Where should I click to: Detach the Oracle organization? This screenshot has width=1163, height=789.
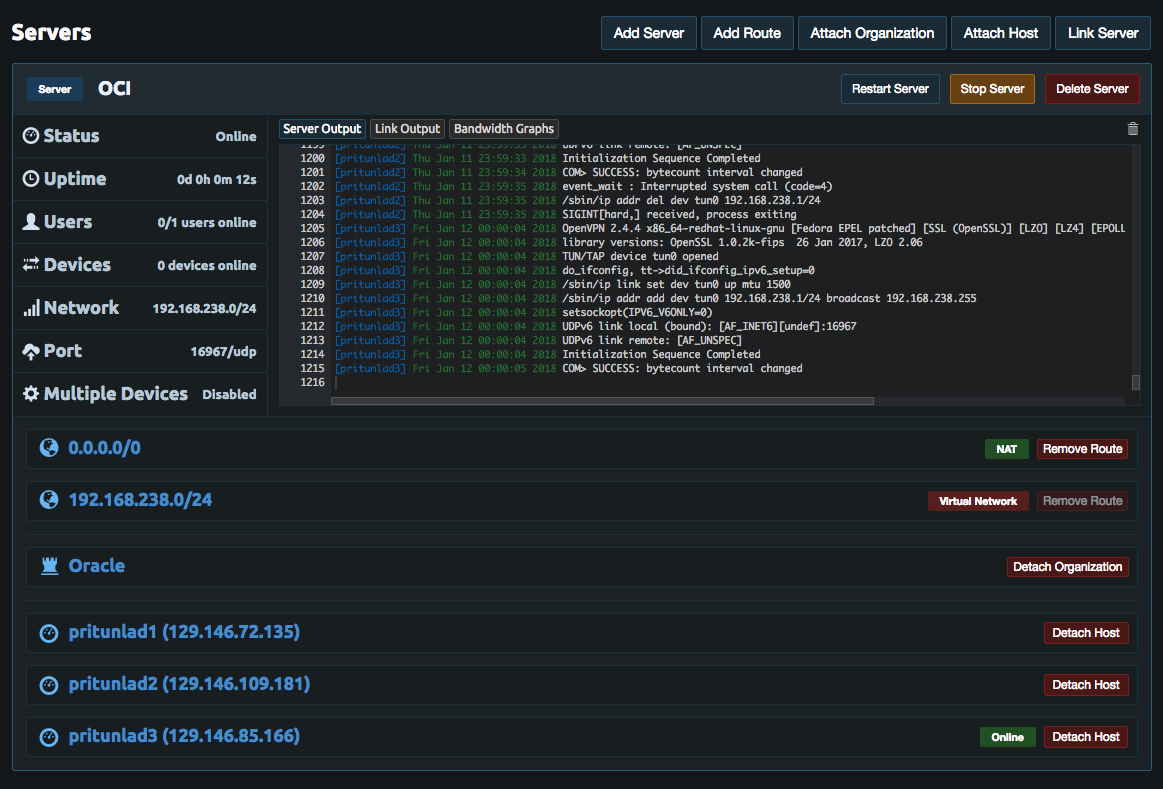[x=1067, y=567]
